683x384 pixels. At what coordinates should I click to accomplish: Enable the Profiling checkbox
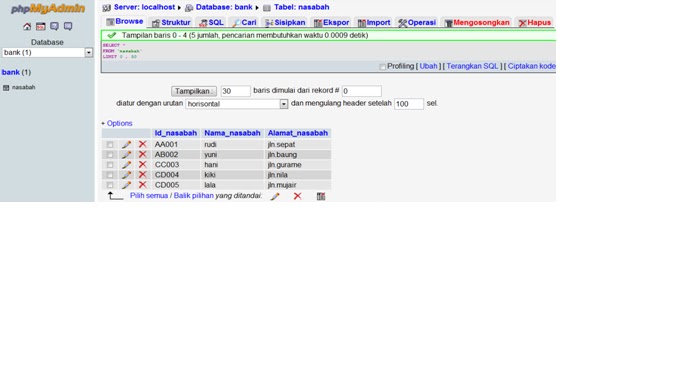click(382, 67)
